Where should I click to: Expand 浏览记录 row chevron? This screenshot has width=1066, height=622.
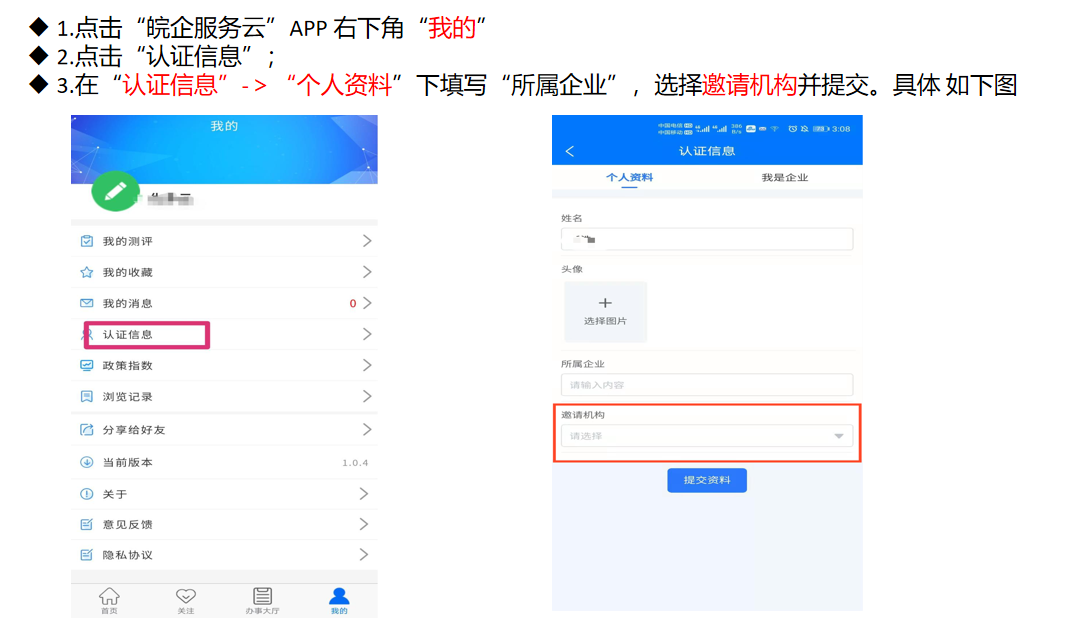(367, 396)
